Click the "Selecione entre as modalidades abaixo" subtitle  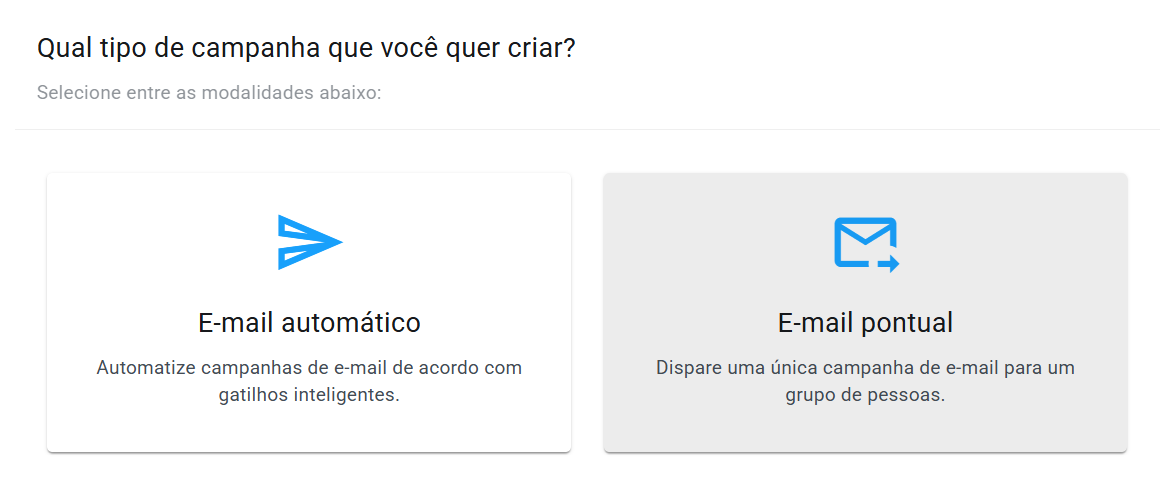pos(209,93)
